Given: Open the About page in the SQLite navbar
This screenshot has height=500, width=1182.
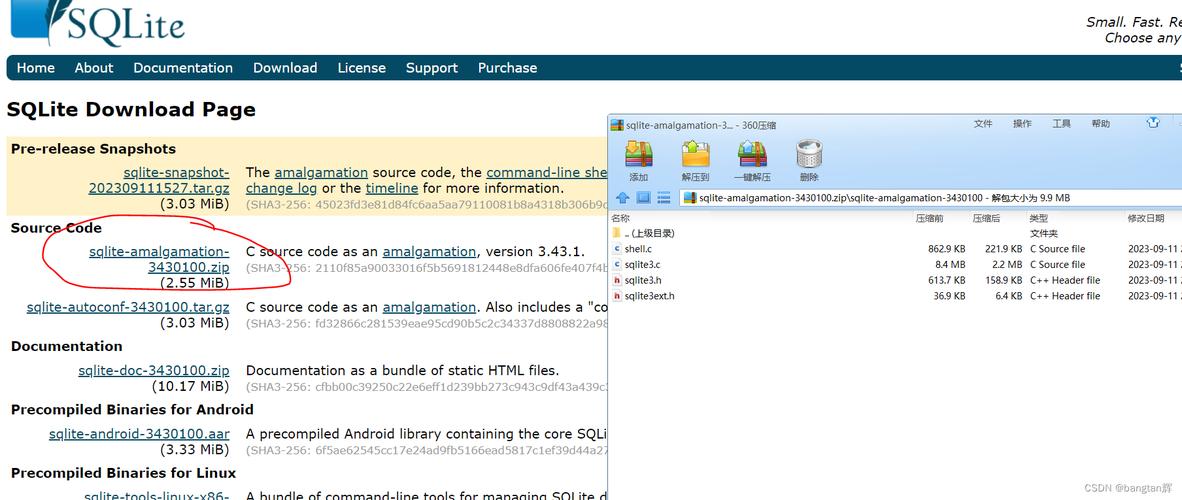Looking at the screenshot, I should click(x=93, y=68).
